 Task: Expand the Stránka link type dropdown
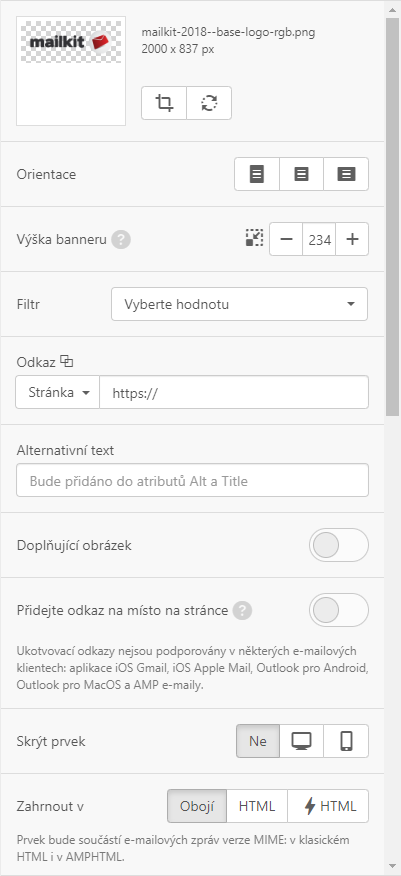[58, 392]
